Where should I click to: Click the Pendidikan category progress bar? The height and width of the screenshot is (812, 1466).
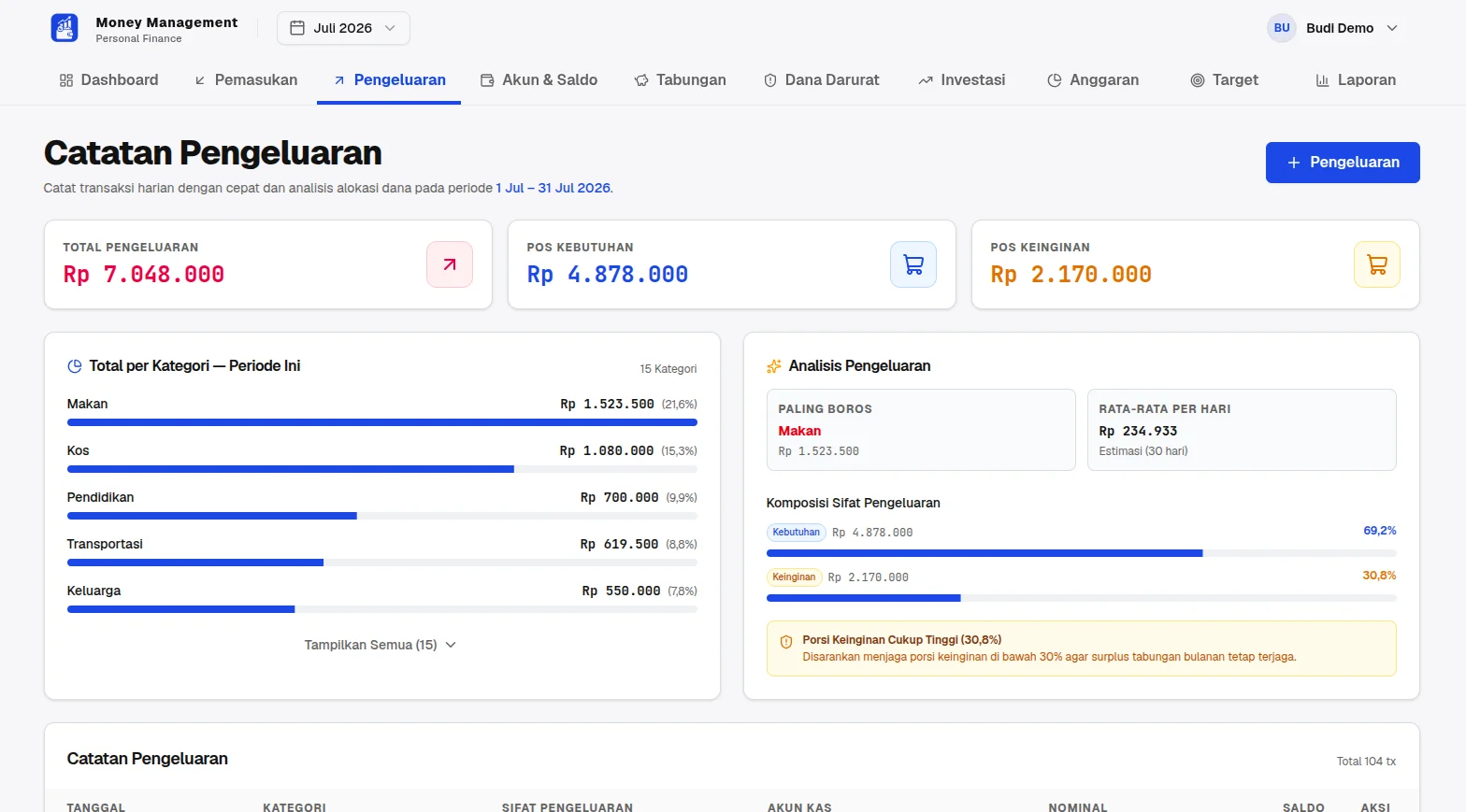[382, 516]
